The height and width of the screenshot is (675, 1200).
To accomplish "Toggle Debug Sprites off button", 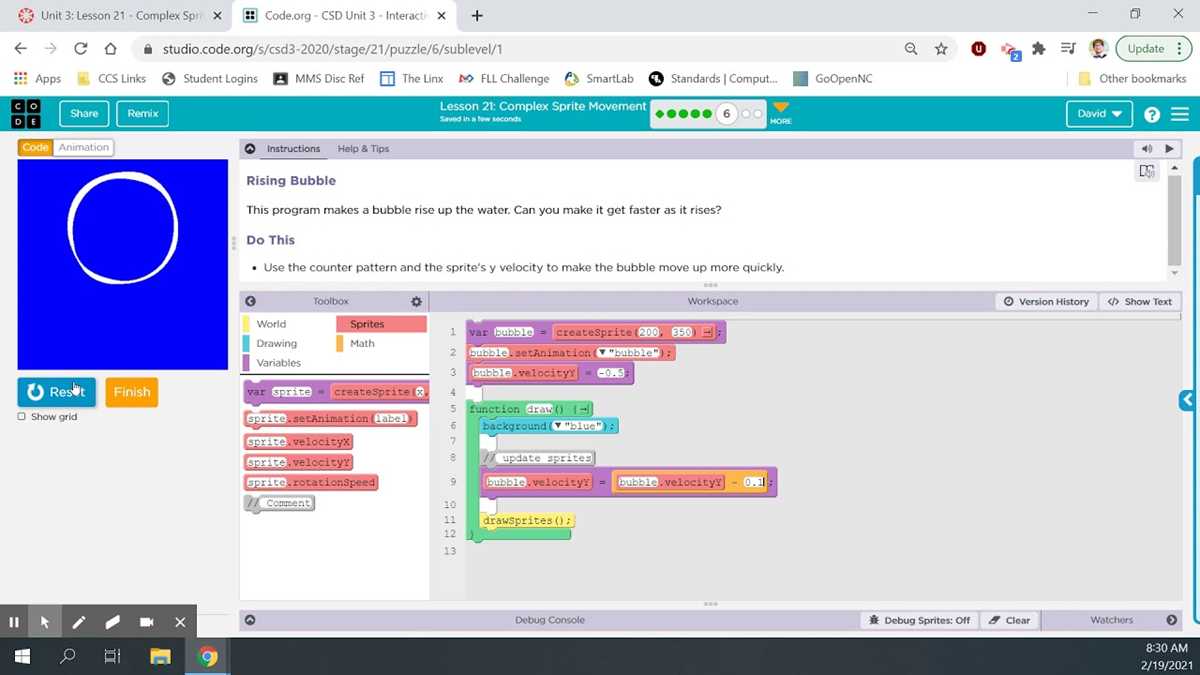I will [x=919, y=620].
